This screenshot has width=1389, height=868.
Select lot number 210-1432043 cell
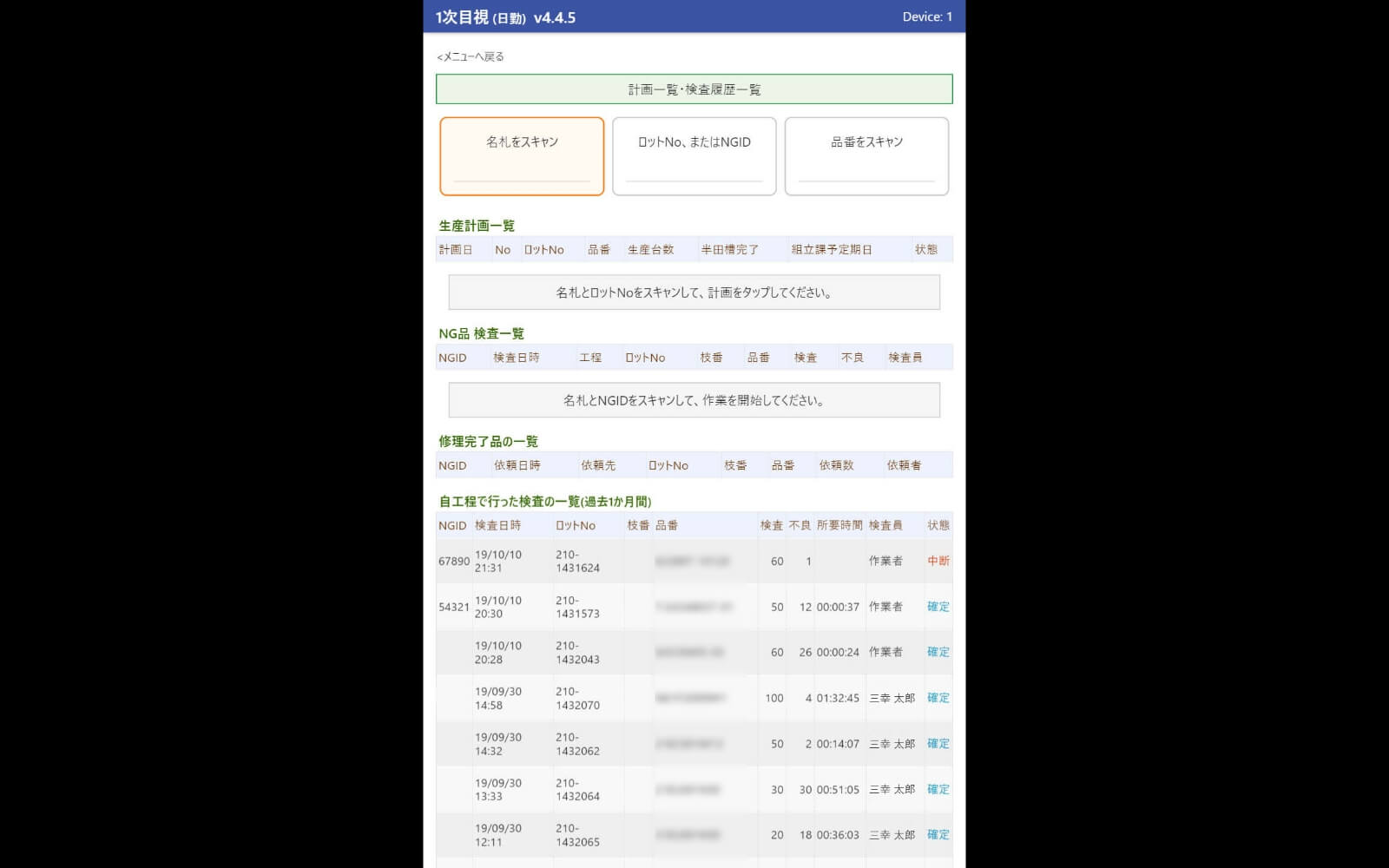point(577,653)
